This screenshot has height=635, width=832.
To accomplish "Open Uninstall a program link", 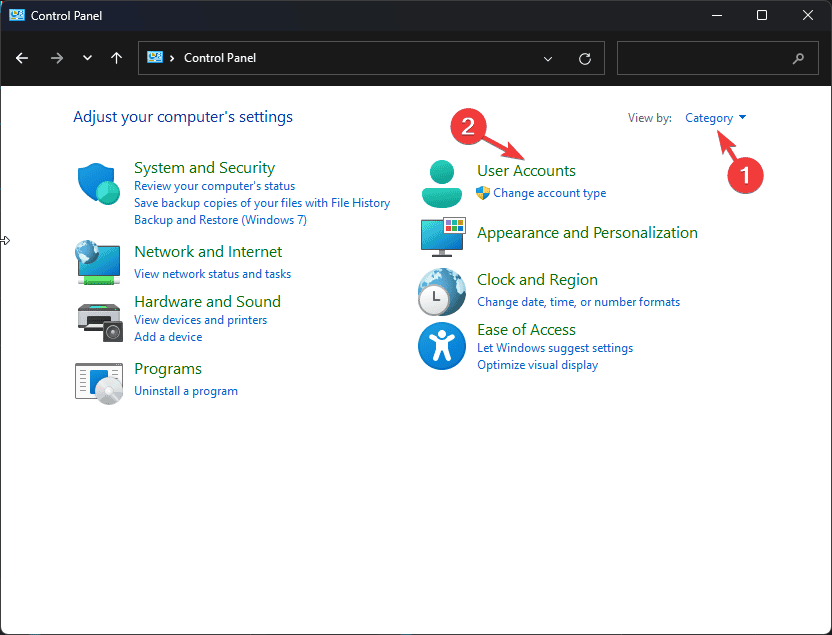I will (x=186, y=391).
